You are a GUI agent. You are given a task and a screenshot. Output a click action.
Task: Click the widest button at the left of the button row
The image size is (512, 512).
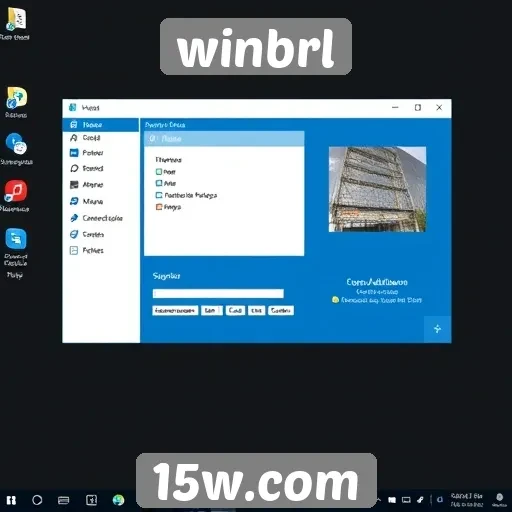175,311
